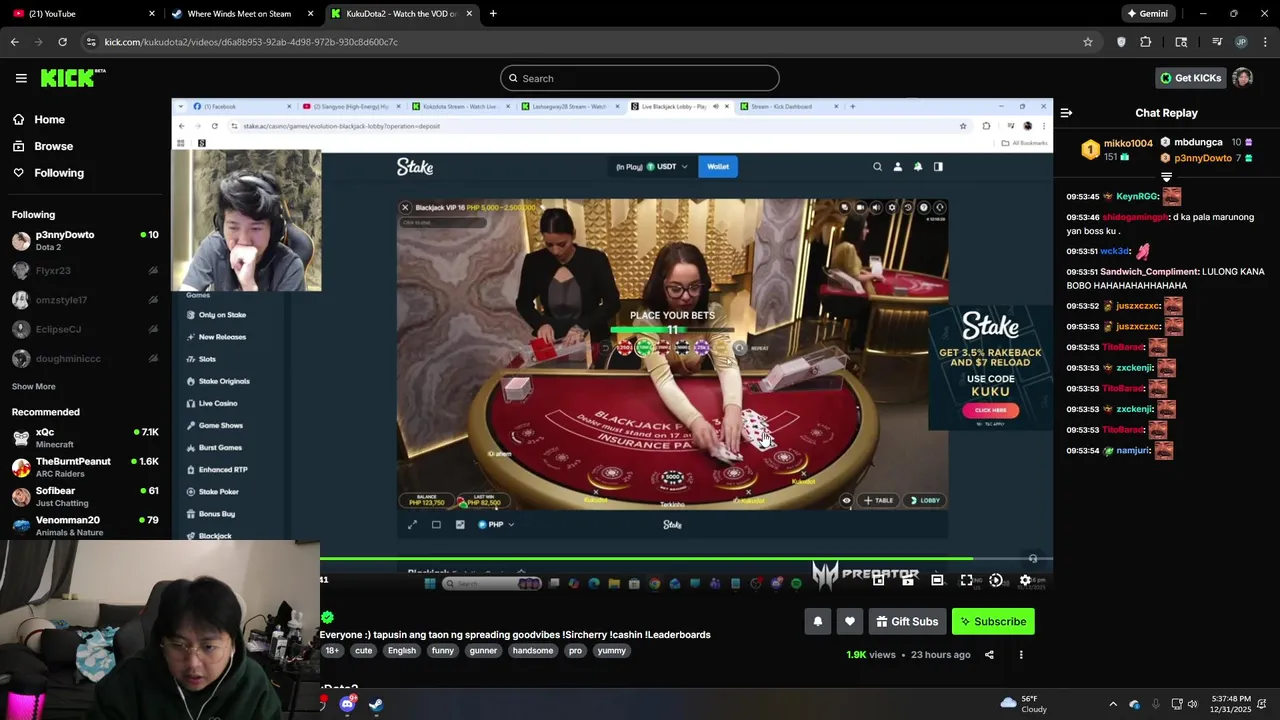Select the yummy tag

611,651
